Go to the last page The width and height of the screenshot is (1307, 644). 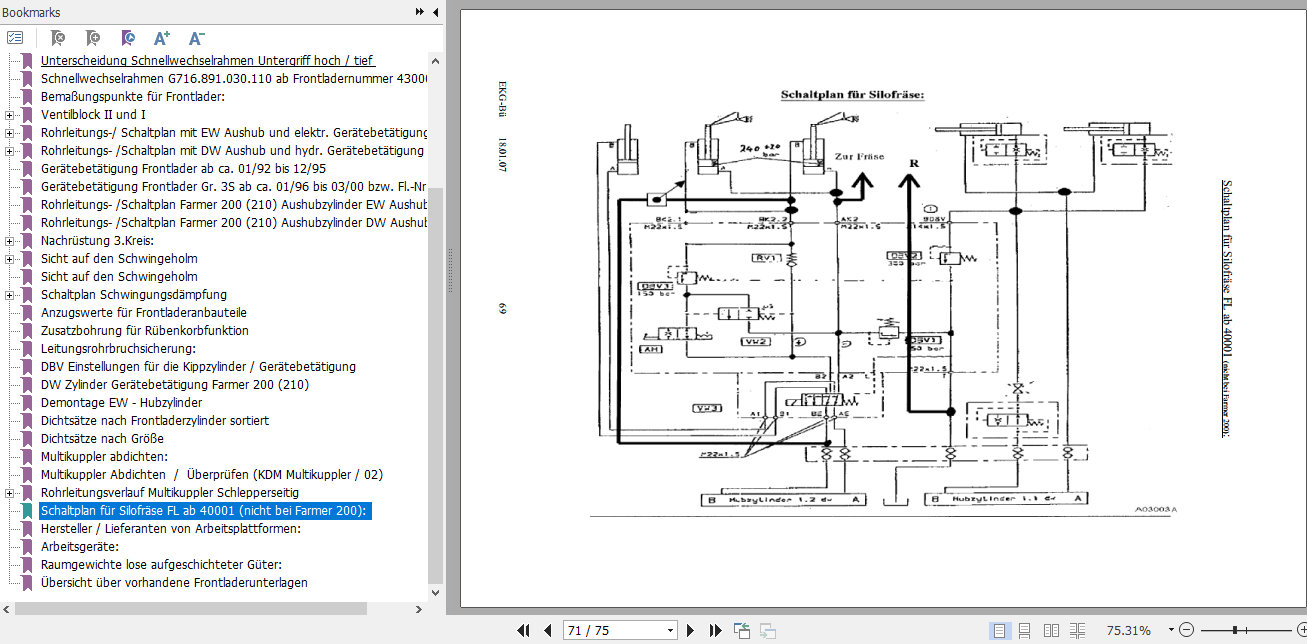[x=715, y=630]
